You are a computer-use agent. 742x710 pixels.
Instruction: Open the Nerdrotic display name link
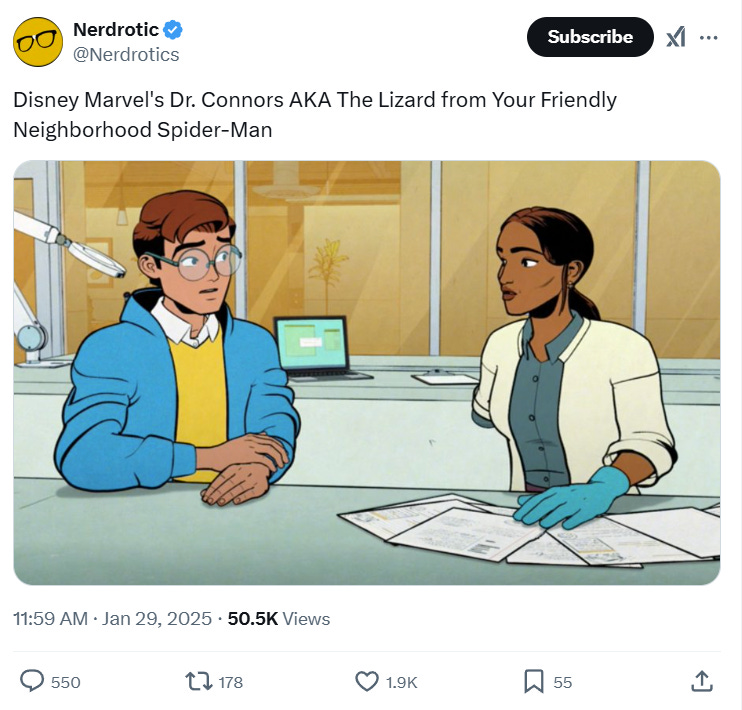[x=116, y=30]
